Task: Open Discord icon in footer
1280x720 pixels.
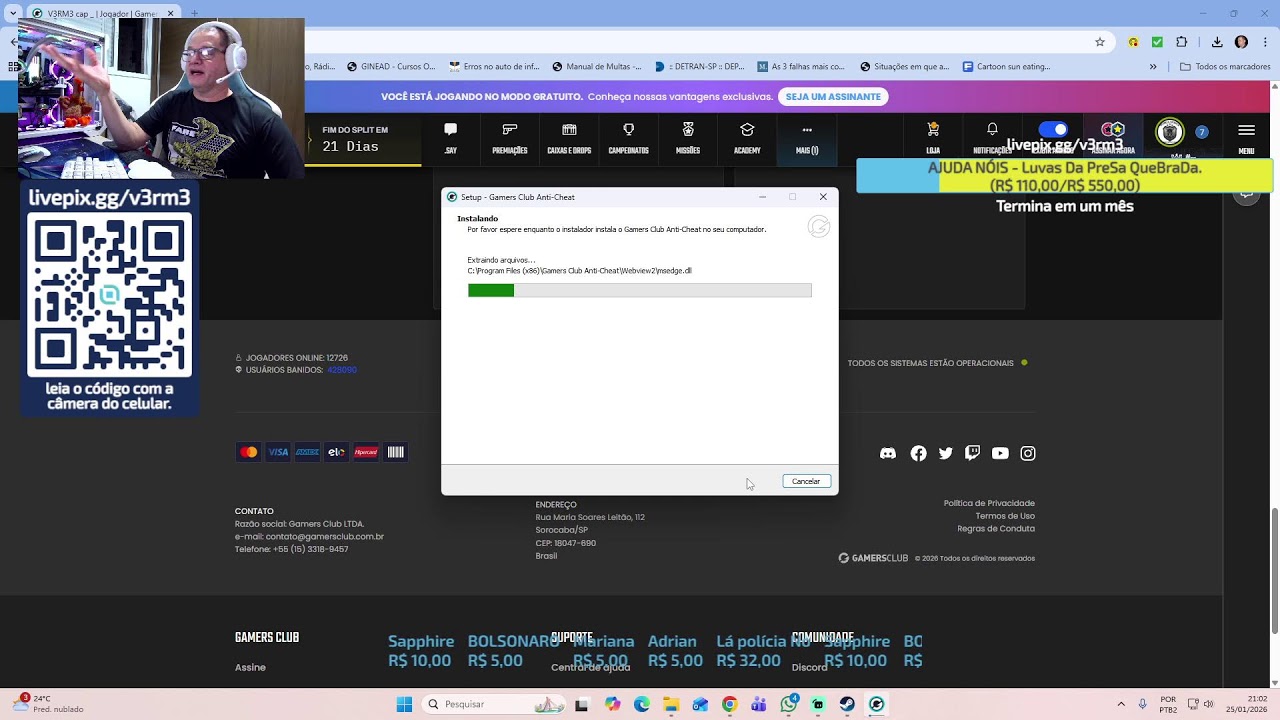Action: [x=888, y=453]
